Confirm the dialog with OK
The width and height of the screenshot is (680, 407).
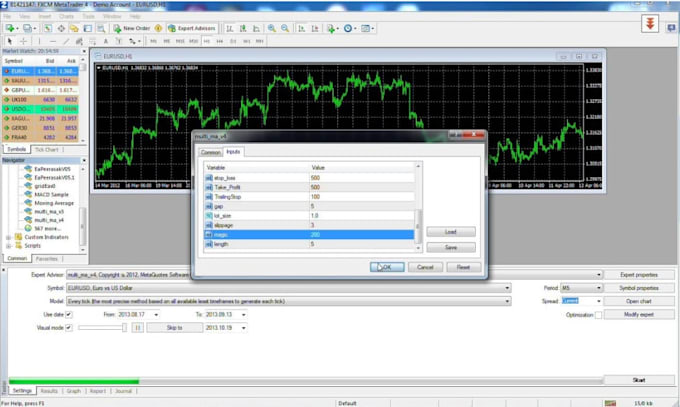(387, 267)
